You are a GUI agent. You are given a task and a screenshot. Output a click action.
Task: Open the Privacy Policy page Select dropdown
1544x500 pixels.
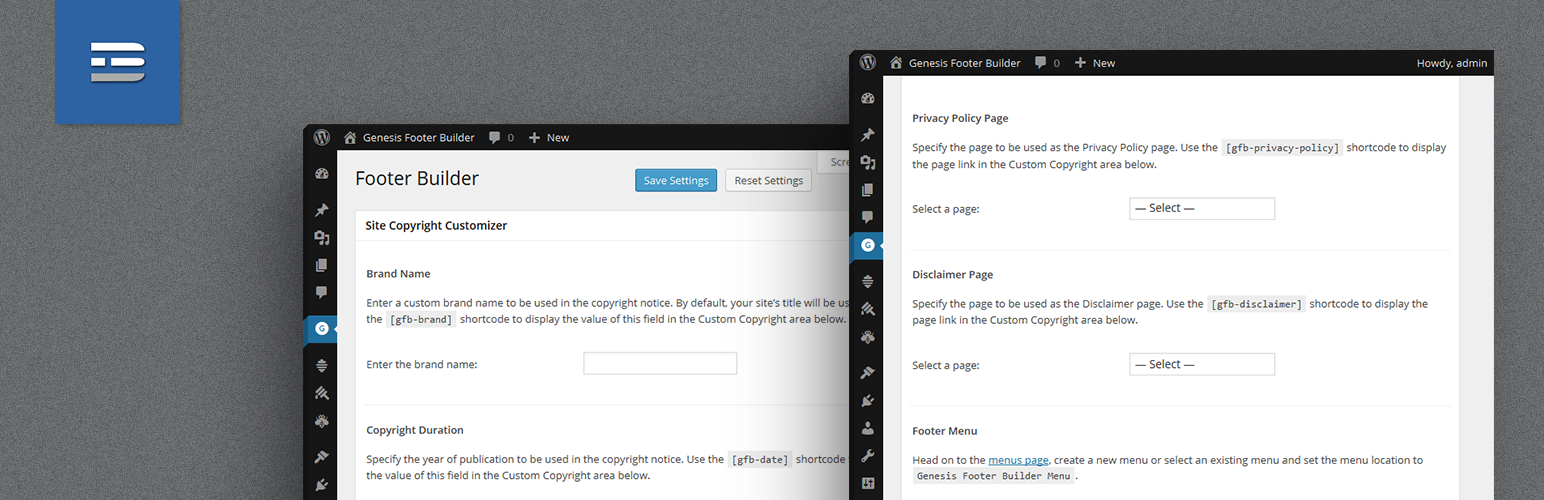coord(1202,208)
